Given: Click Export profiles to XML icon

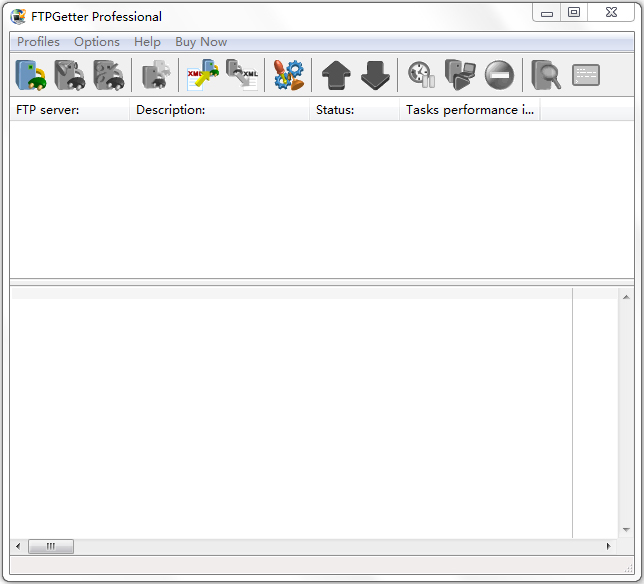Looking at the screenshot, I should 242,75.
